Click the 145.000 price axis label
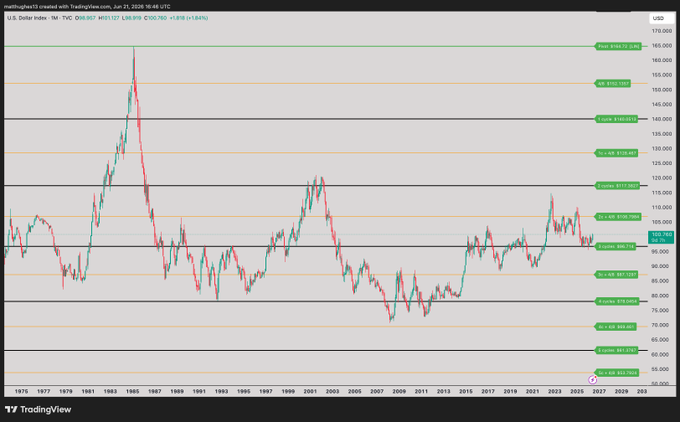This screenshot has width=680, height=422. click(662, 105)
